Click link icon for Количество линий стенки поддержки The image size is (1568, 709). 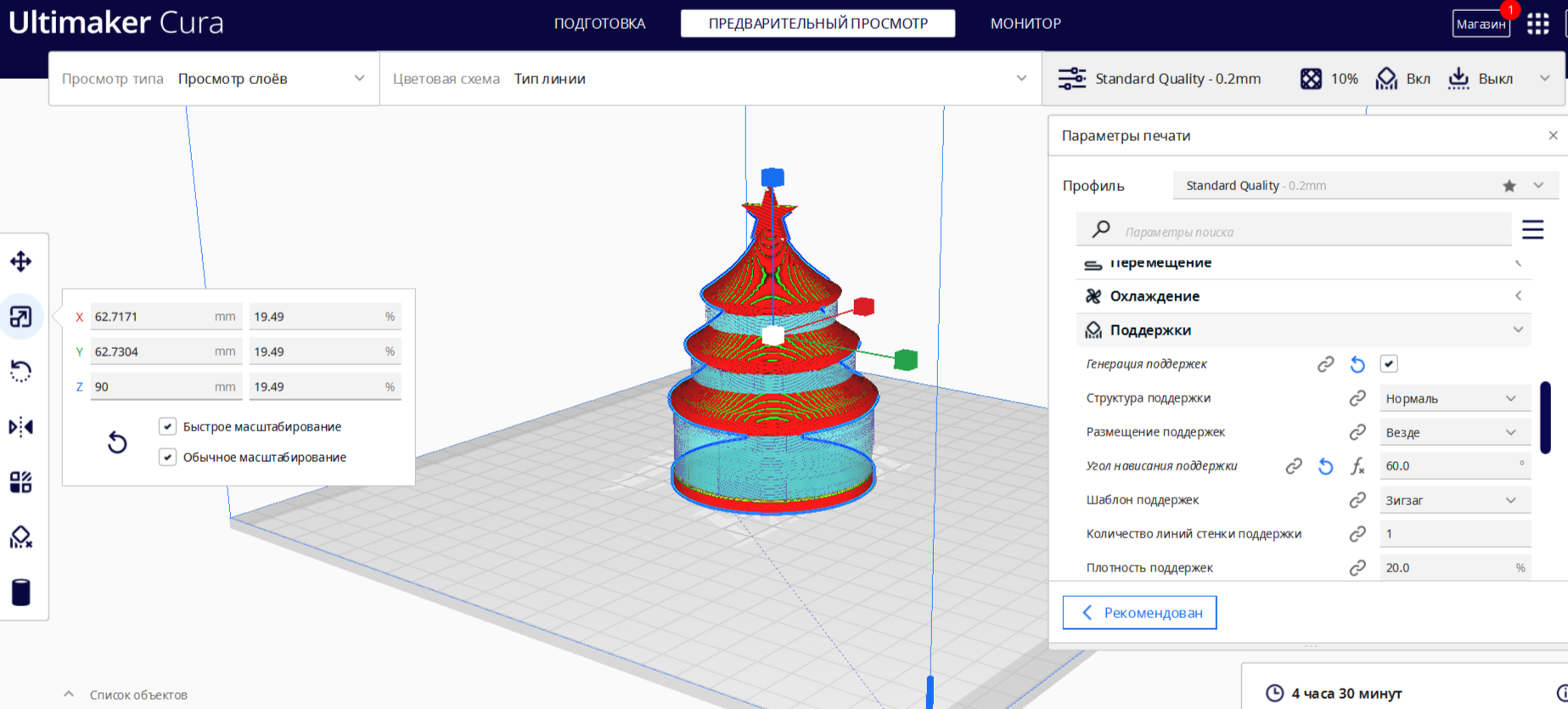(1357, 534)
